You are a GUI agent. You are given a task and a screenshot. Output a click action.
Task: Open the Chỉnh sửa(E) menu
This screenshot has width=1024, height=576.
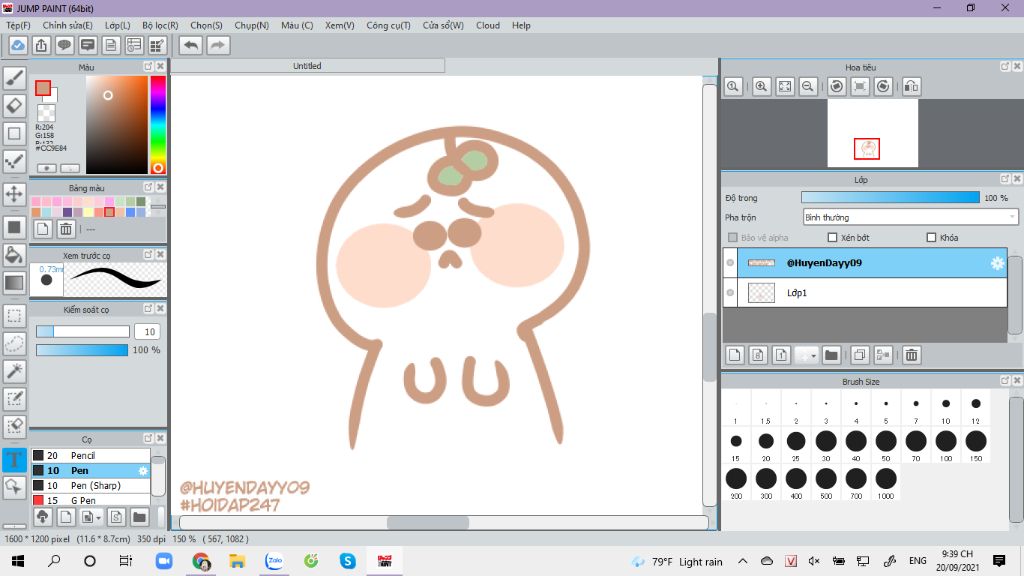[67, 25]
